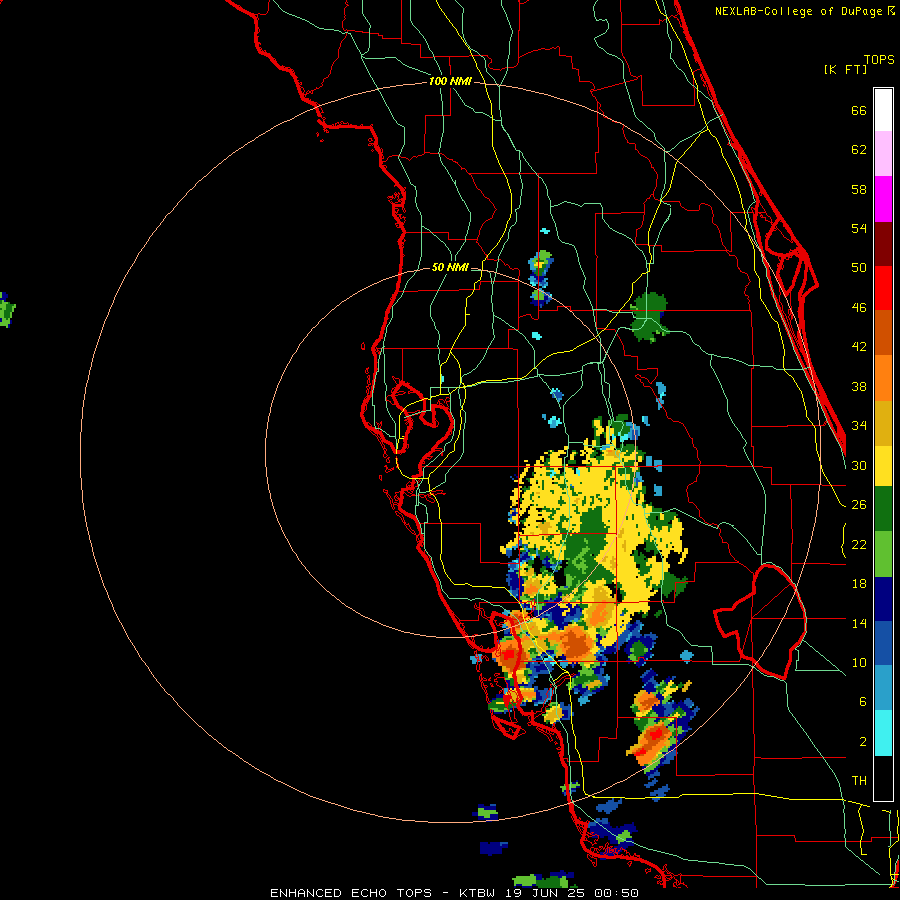Select the 30 value on the legend
Image resolution: width=900 pixels, height=900 pixels.
pos(859,465)
